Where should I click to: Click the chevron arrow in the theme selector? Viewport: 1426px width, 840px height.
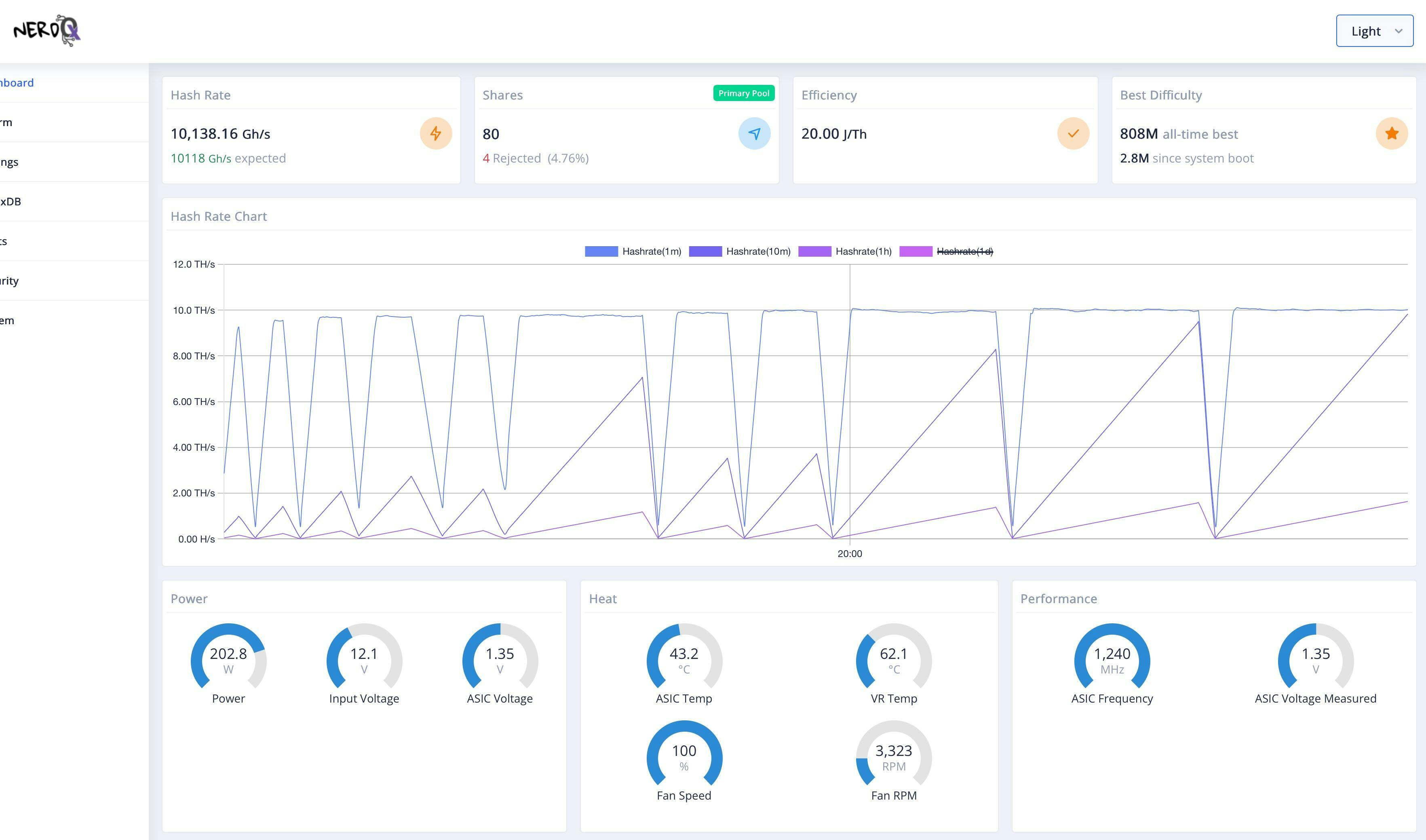coord(1399,31)
